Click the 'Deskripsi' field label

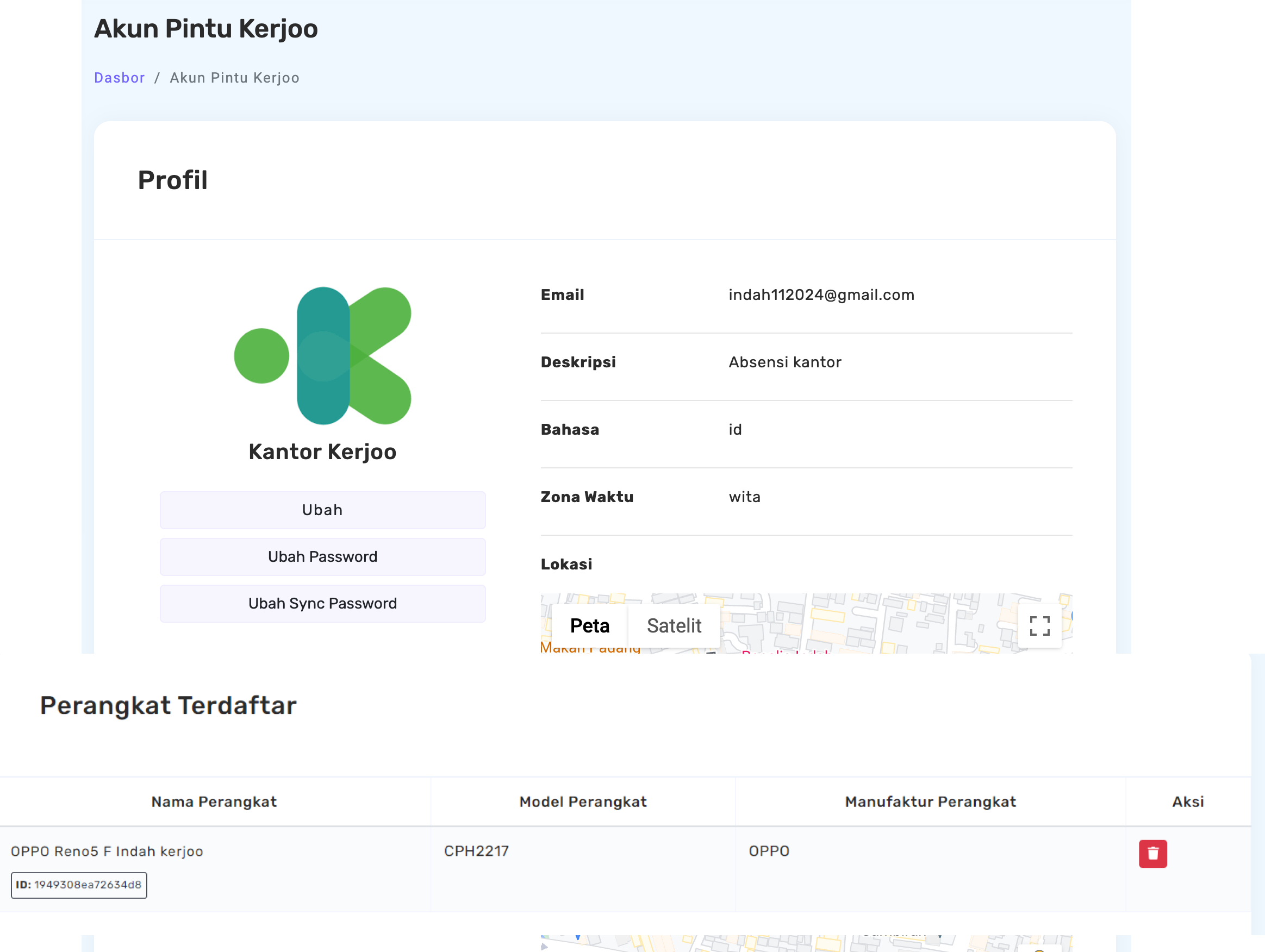[578, 362]
